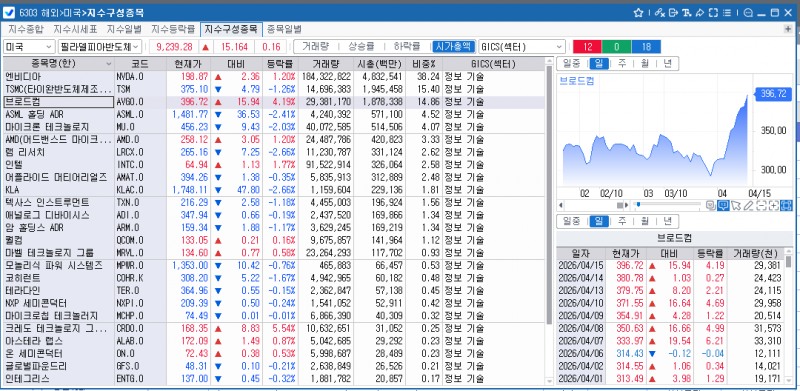Image resolution: width=800 pixels, height=391 pixels.
Task: Select the 온 세미콘덕터 row
Action: point(273,353)
